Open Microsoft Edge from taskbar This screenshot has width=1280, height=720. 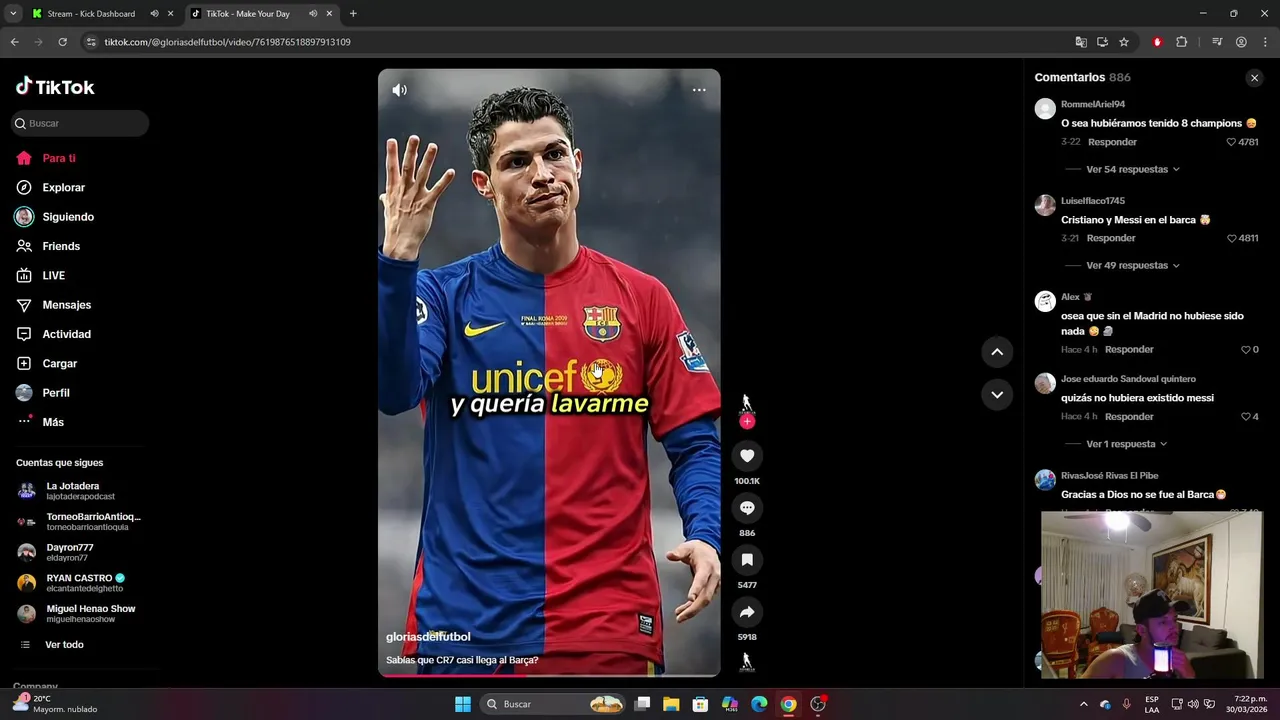click(x=759, y=704)
